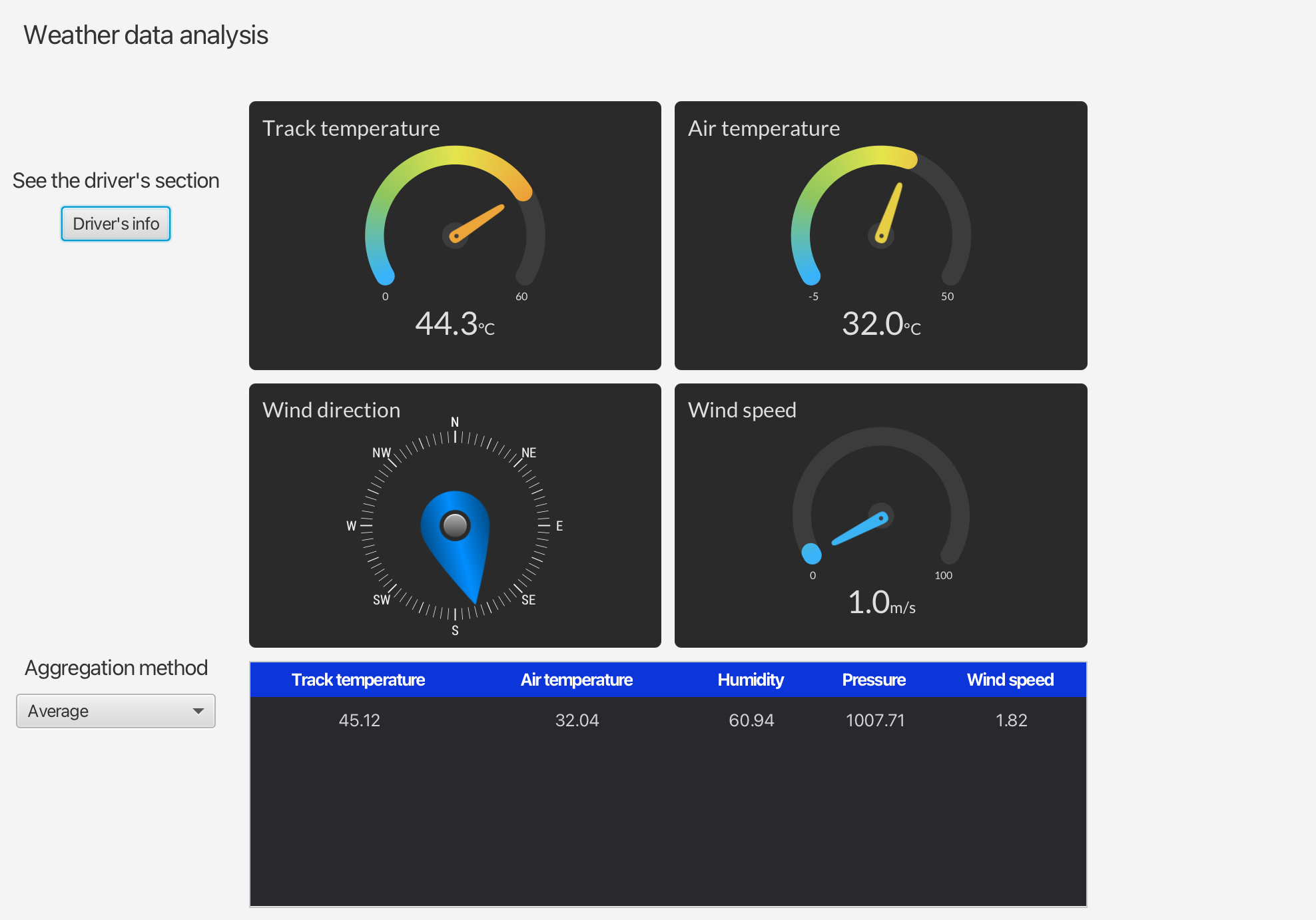Click the Wind speed gauge needle
The image size is (1316, 920).
(x=860, y=529)
